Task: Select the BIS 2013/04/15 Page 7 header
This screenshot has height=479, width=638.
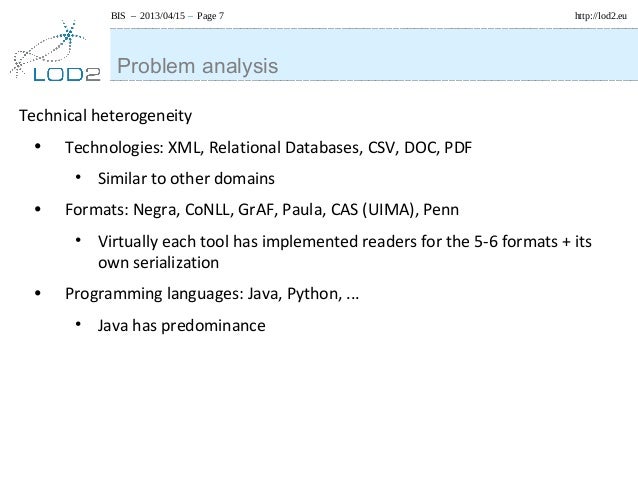Action: click(x=167, y=16)
